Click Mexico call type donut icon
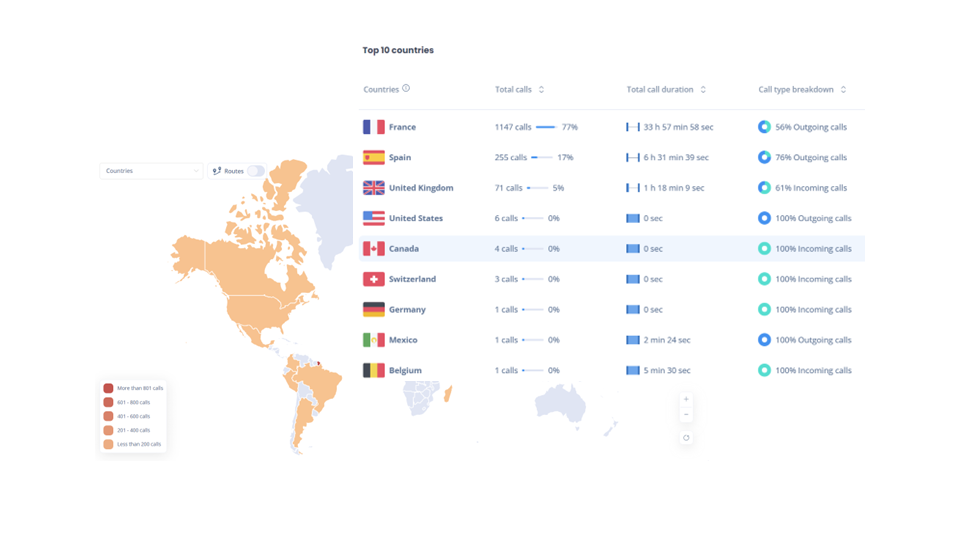960x540 pixels. pos(764,340)
